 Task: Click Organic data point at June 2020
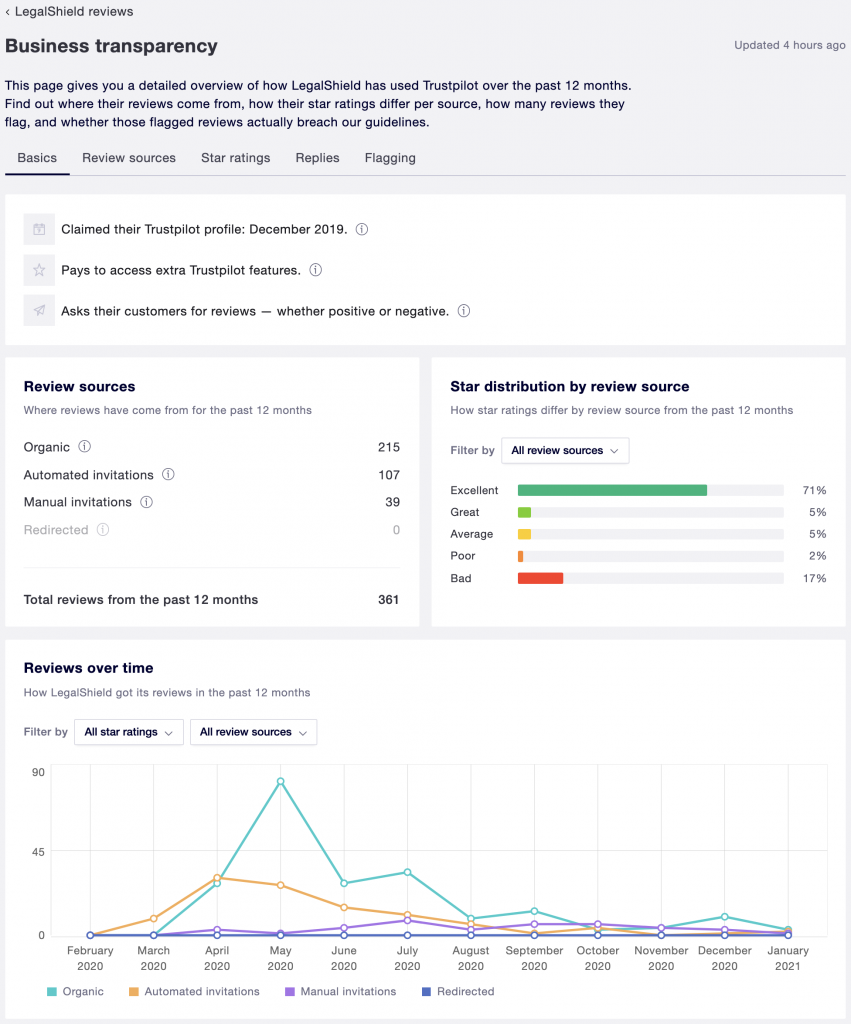[344, 883]
